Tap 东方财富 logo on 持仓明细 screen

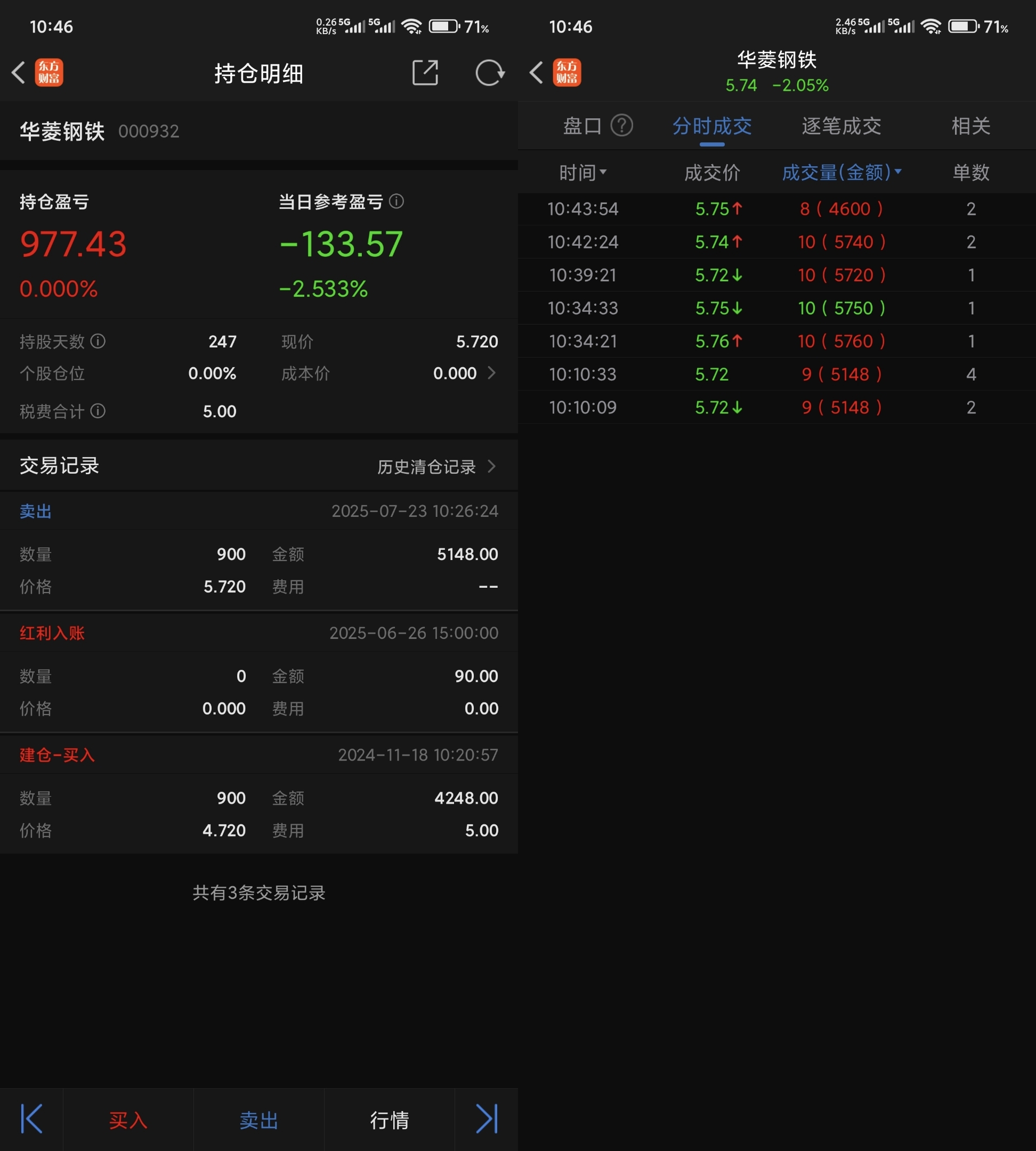pos(49,73)
